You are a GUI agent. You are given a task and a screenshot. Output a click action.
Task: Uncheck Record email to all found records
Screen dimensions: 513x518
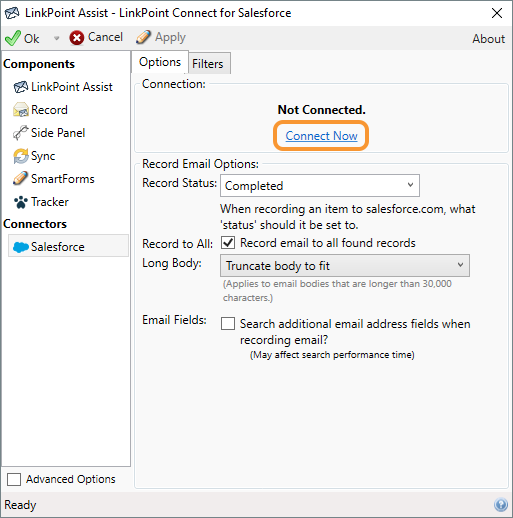click(x=228, y=243)
